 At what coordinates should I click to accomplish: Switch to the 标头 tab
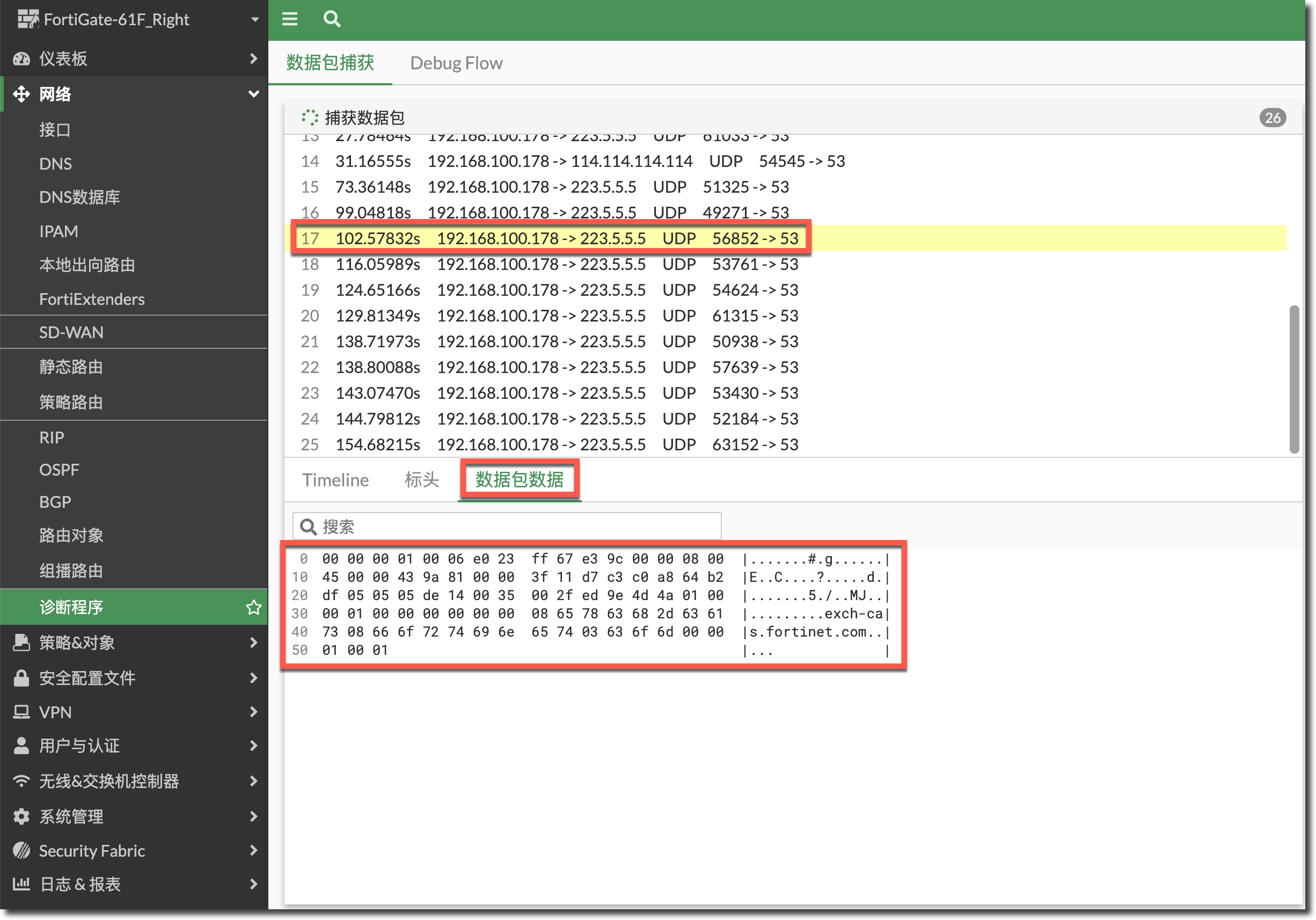coord(422,480)
